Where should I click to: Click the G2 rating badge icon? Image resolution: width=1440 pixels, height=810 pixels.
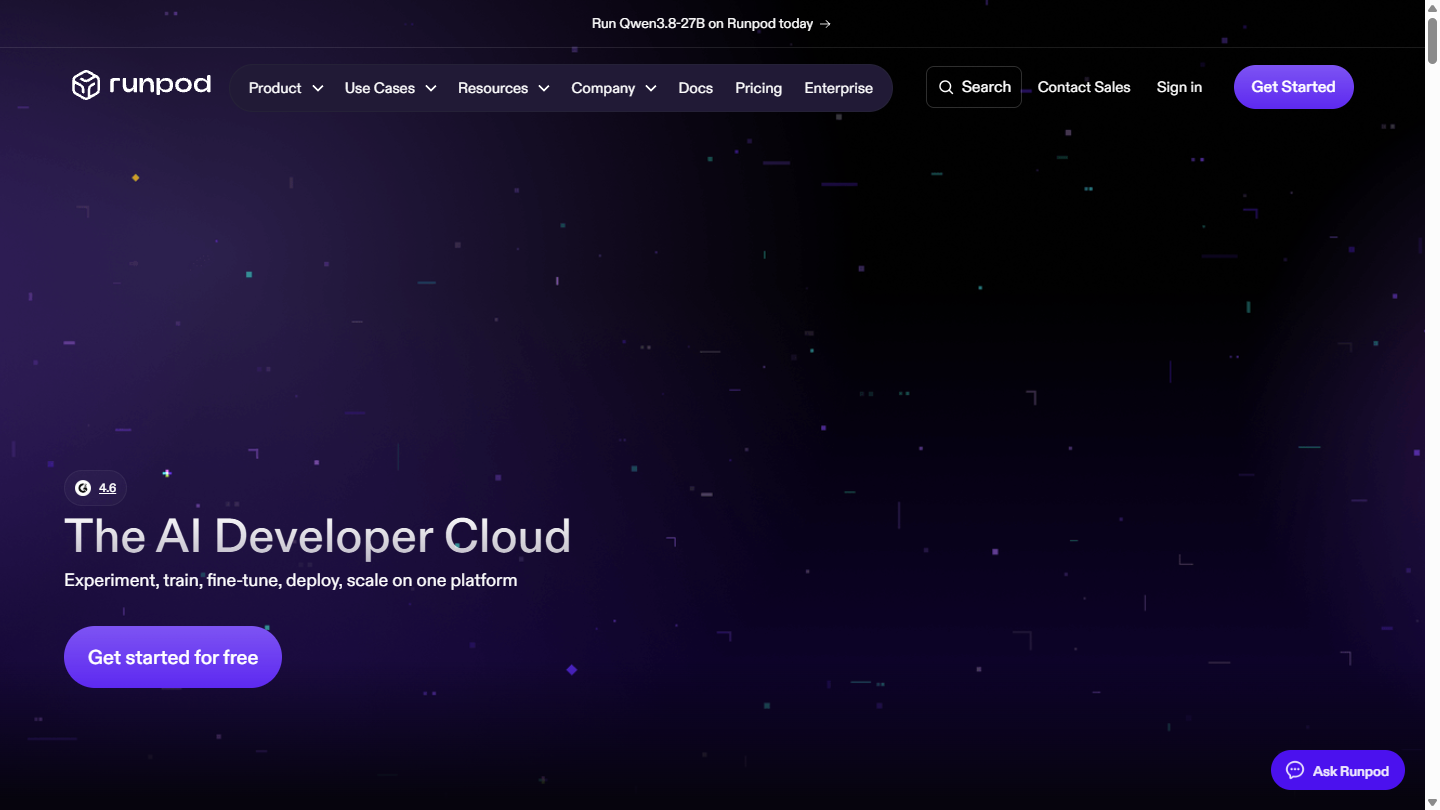click(83, 488)
